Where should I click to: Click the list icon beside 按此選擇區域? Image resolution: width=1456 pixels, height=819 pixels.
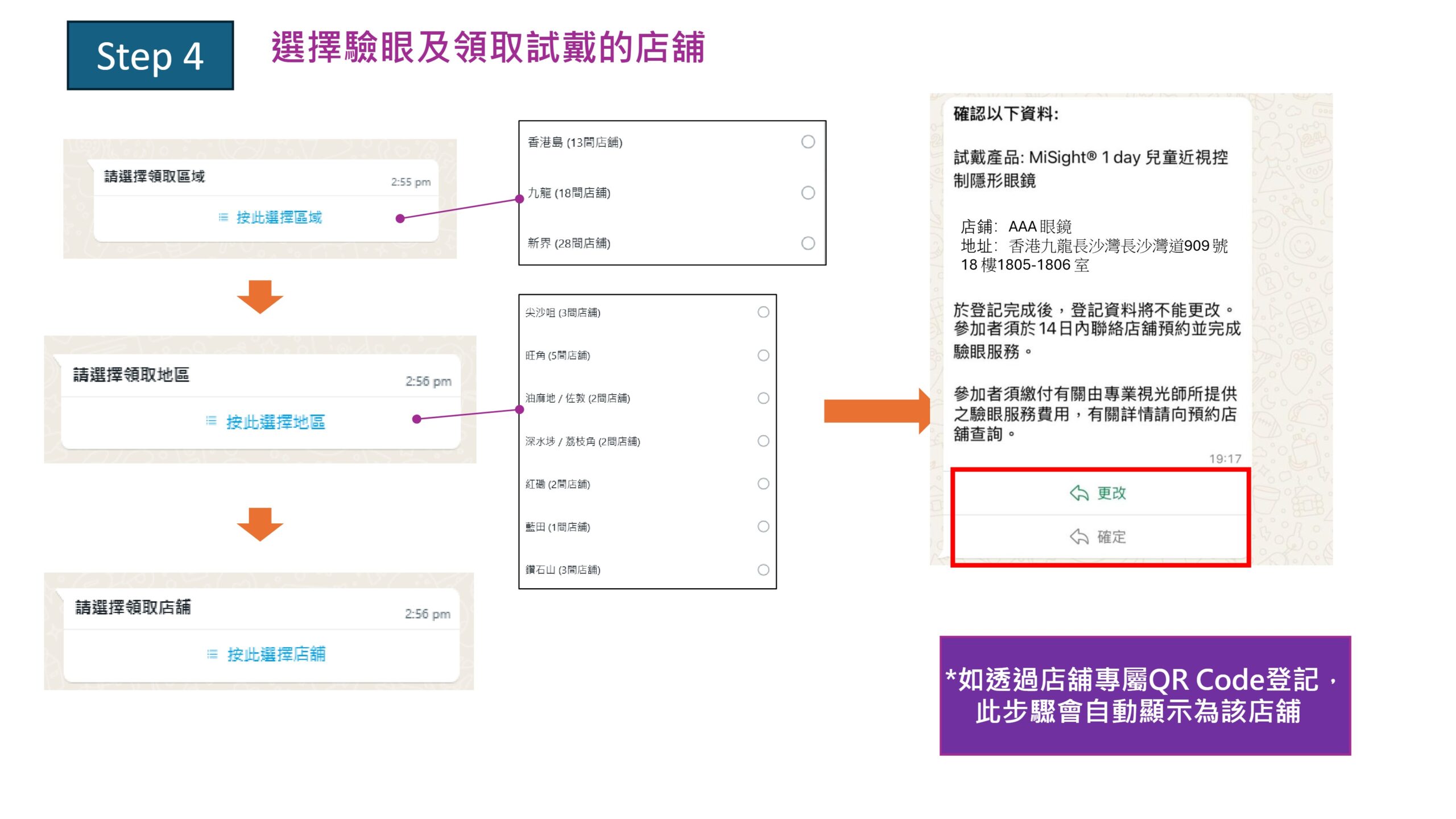pyautogui.click(x=224, y=217)
